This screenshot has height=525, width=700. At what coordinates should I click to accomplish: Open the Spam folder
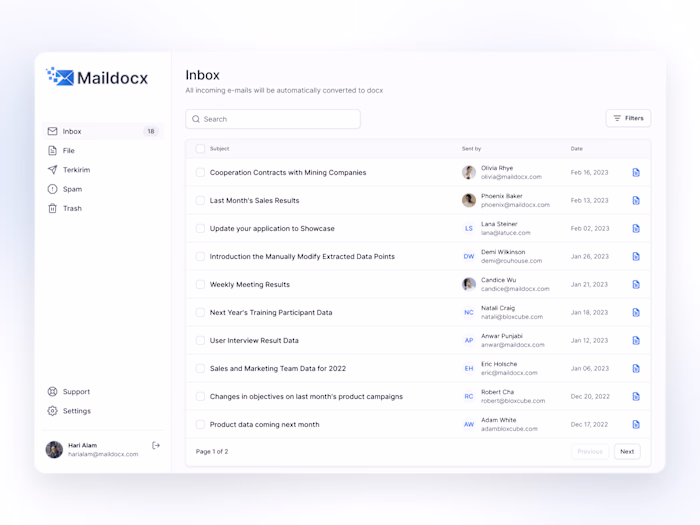click(65, 189)
